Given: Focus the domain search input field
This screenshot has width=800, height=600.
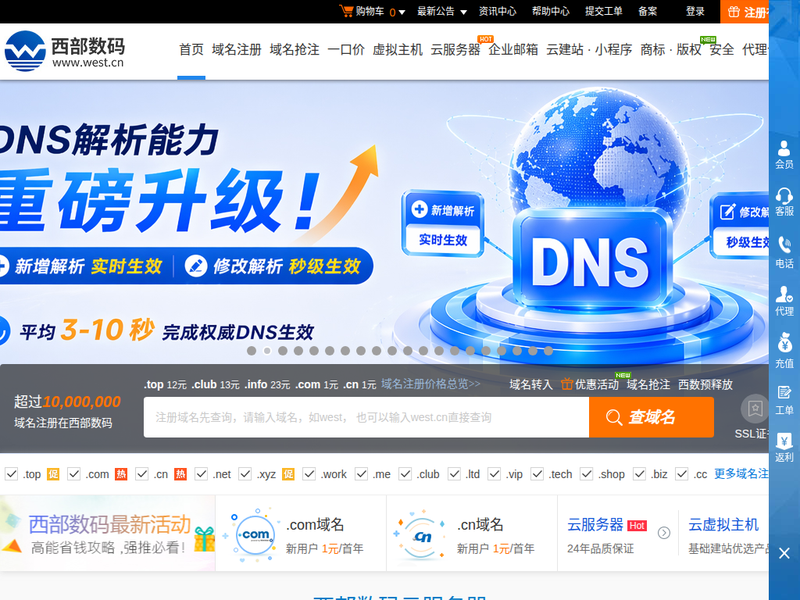Looking at the screenshot, I should coord(366,417).
